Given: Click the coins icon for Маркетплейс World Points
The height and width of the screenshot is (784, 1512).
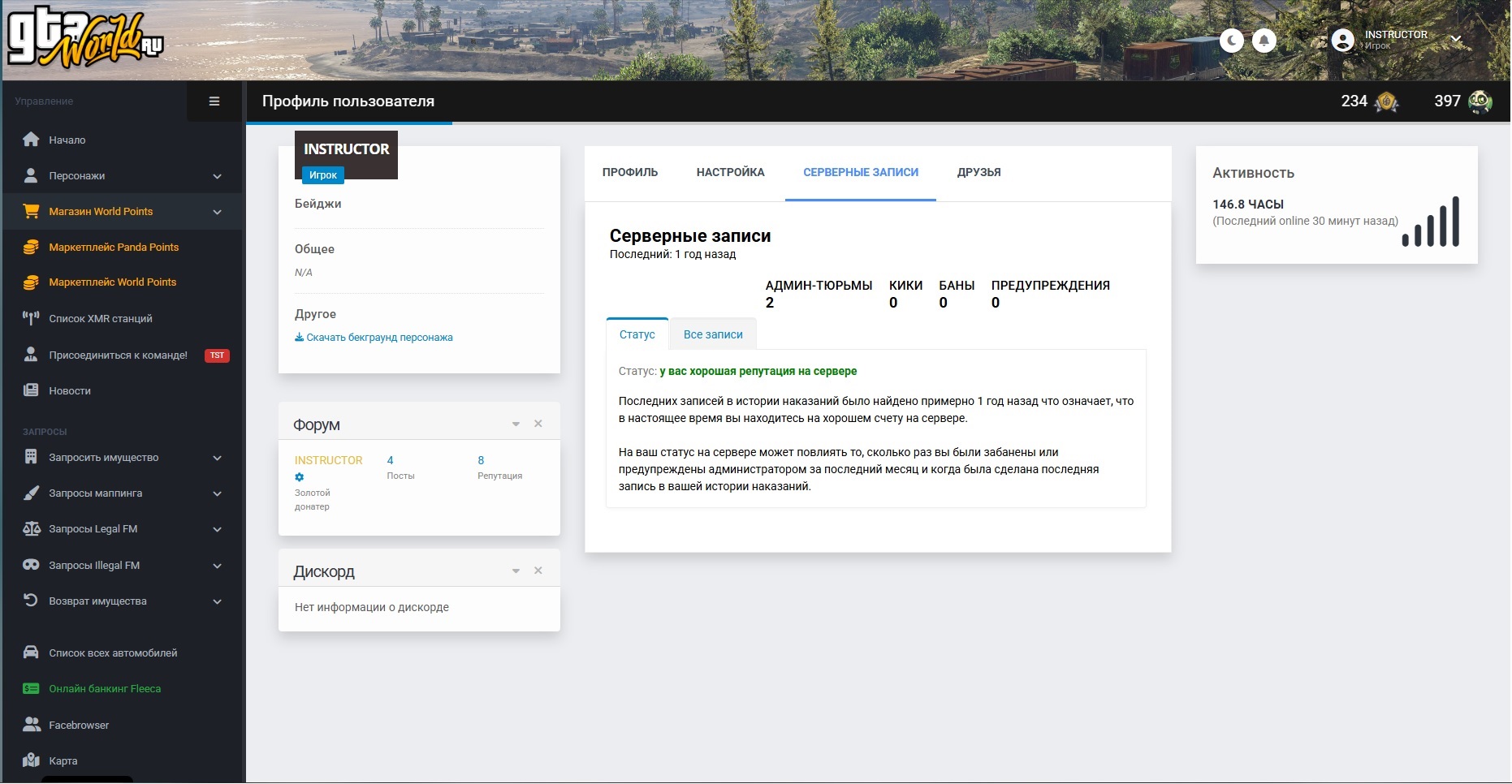Looking at the screenshot, I should point(31,282).
